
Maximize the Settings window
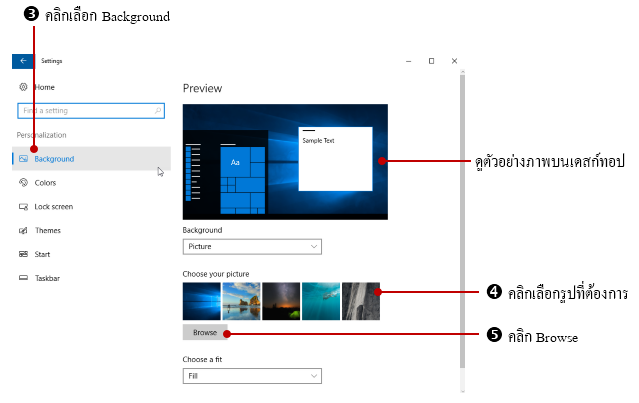(431, 61)
